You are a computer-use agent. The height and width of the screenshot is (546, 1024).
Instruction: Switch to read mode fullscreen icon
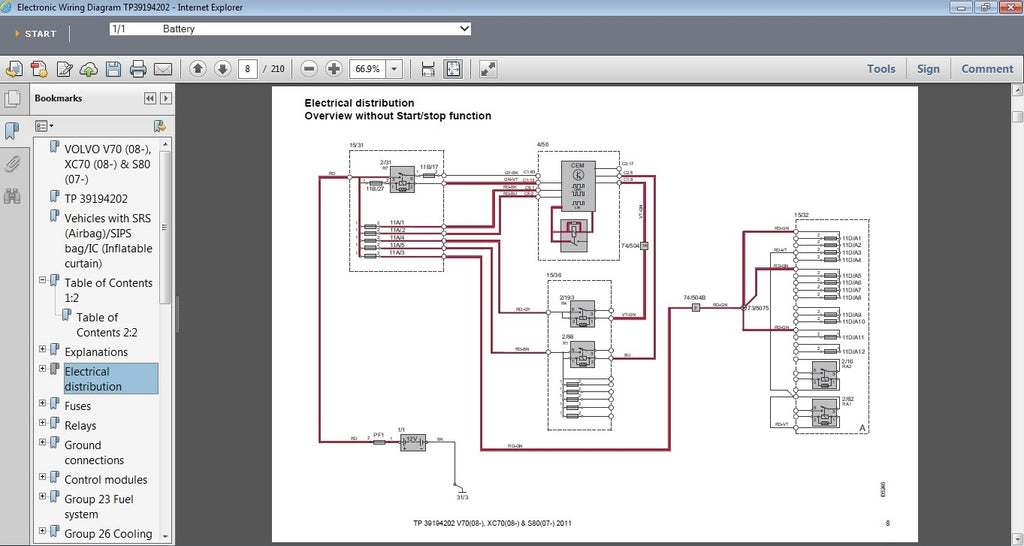click(488, 69)
